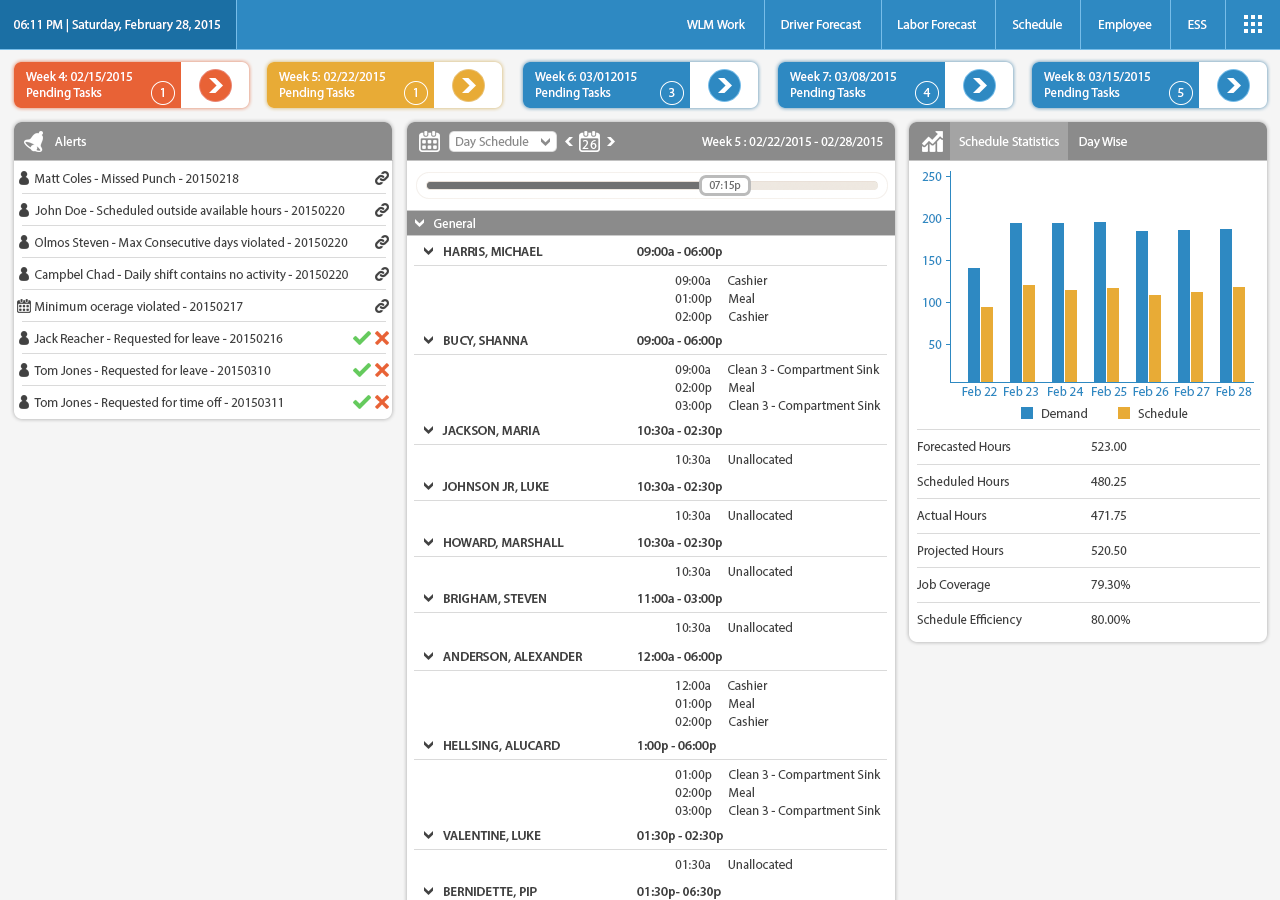
Task: Open the apps grid icon in header
Action: (1252, 24)
